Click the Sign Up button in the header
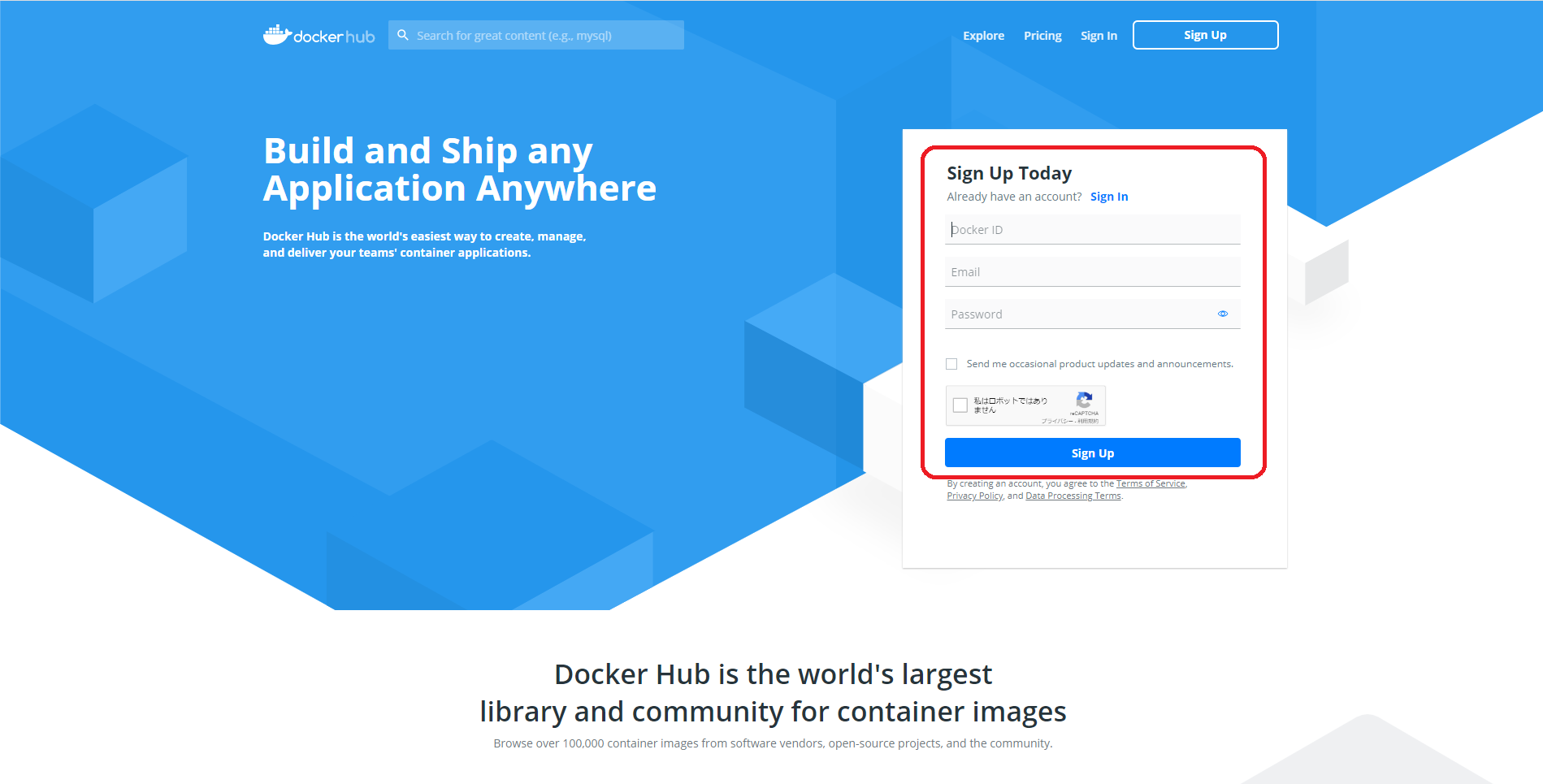 coord(1205,35)
